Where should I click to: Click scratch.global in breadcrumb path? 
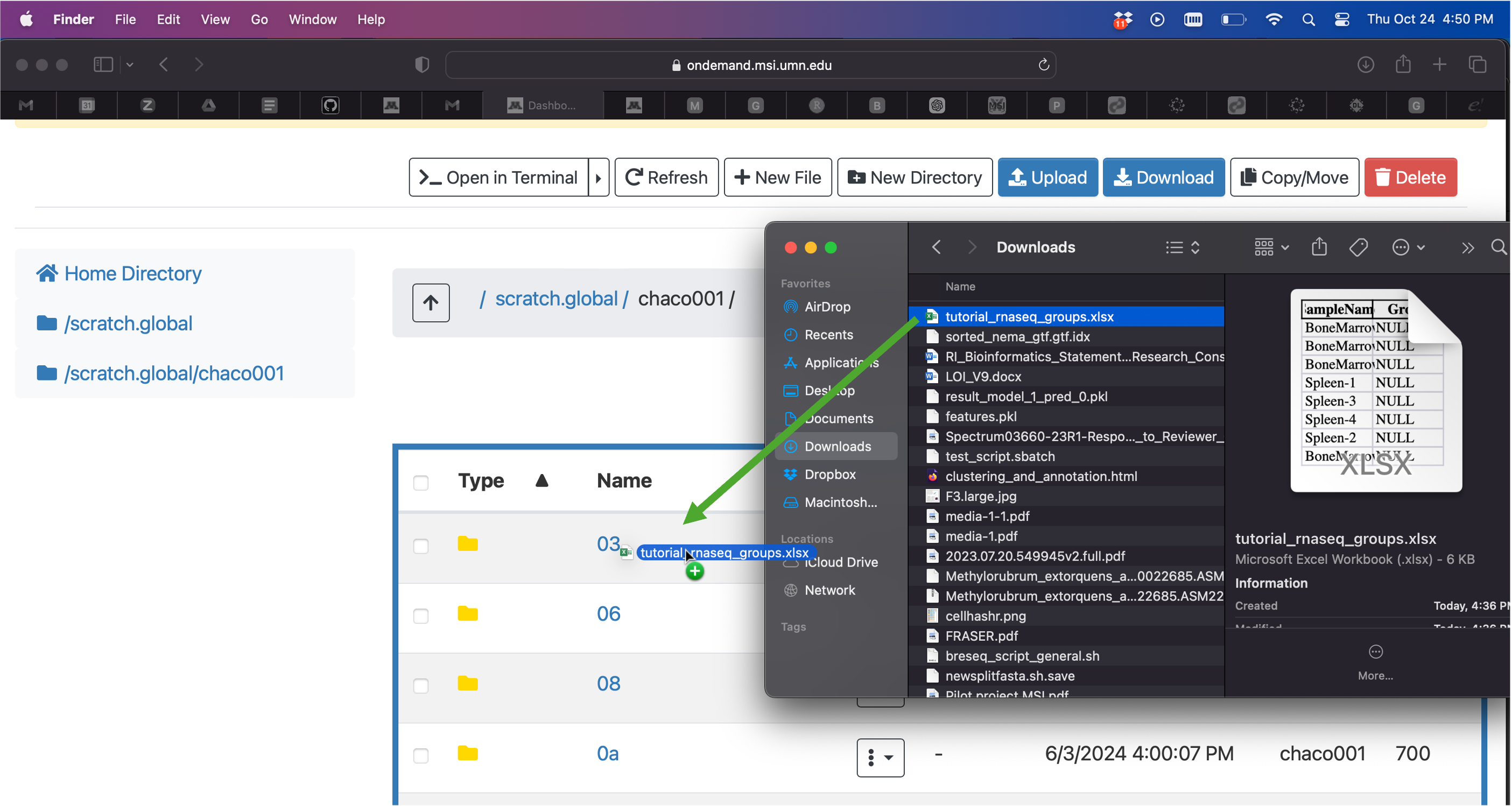557,299
